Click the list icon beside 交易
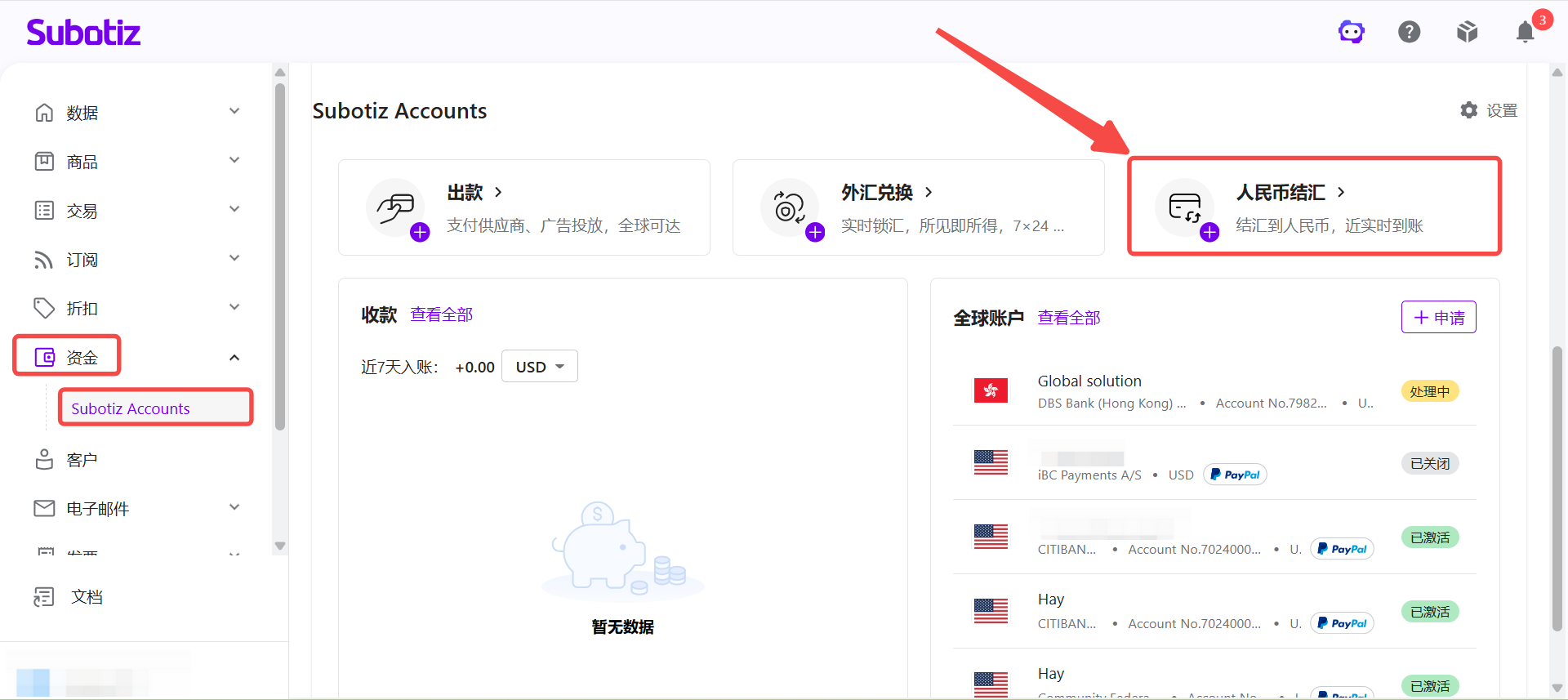This screenshot has height=700, width=1568. coord(44,211)
